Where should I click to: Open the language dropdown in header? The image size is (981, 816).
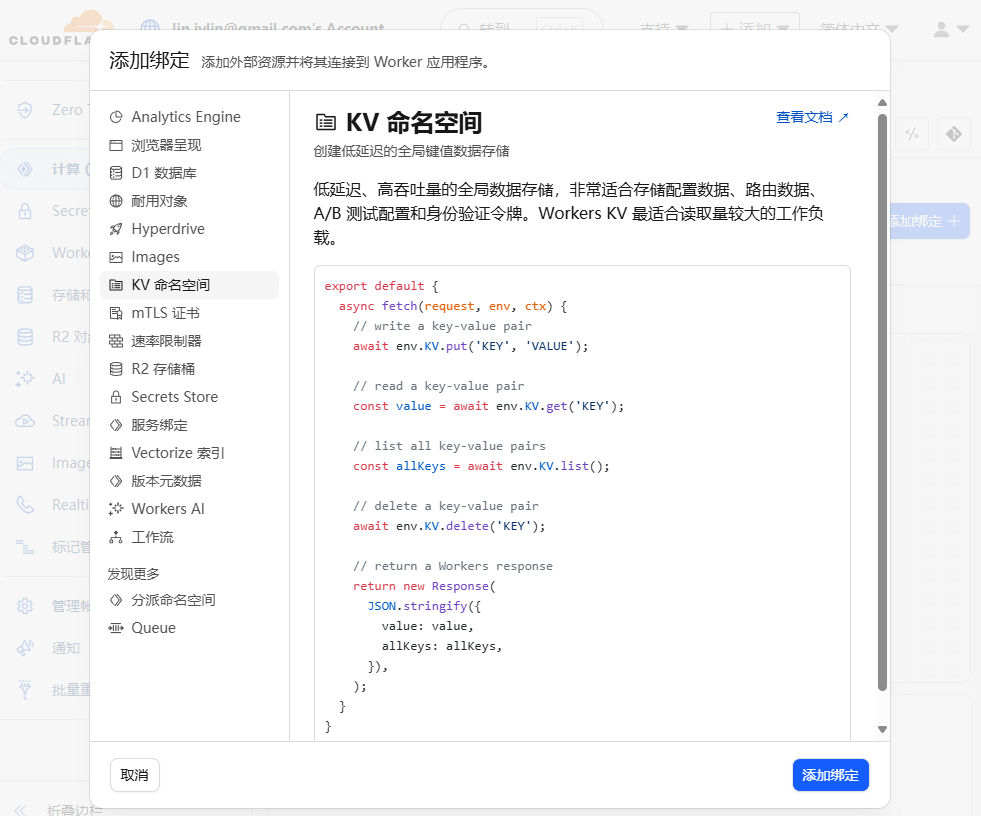(x=859, y=29)
